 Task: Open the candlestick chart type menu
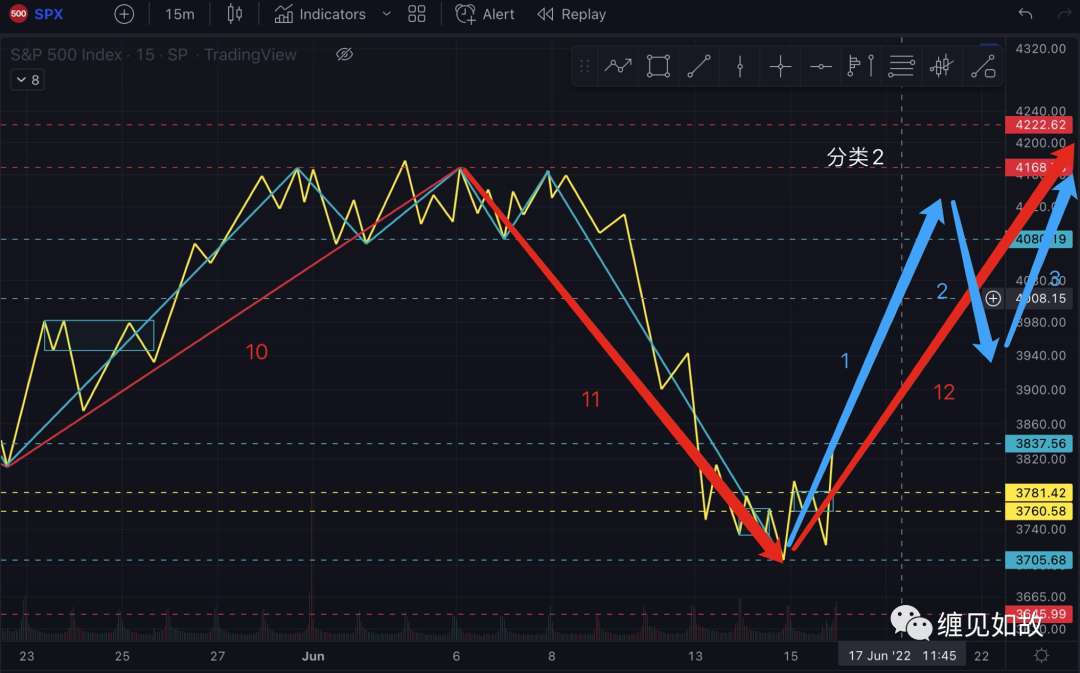(x=235, y=14)
